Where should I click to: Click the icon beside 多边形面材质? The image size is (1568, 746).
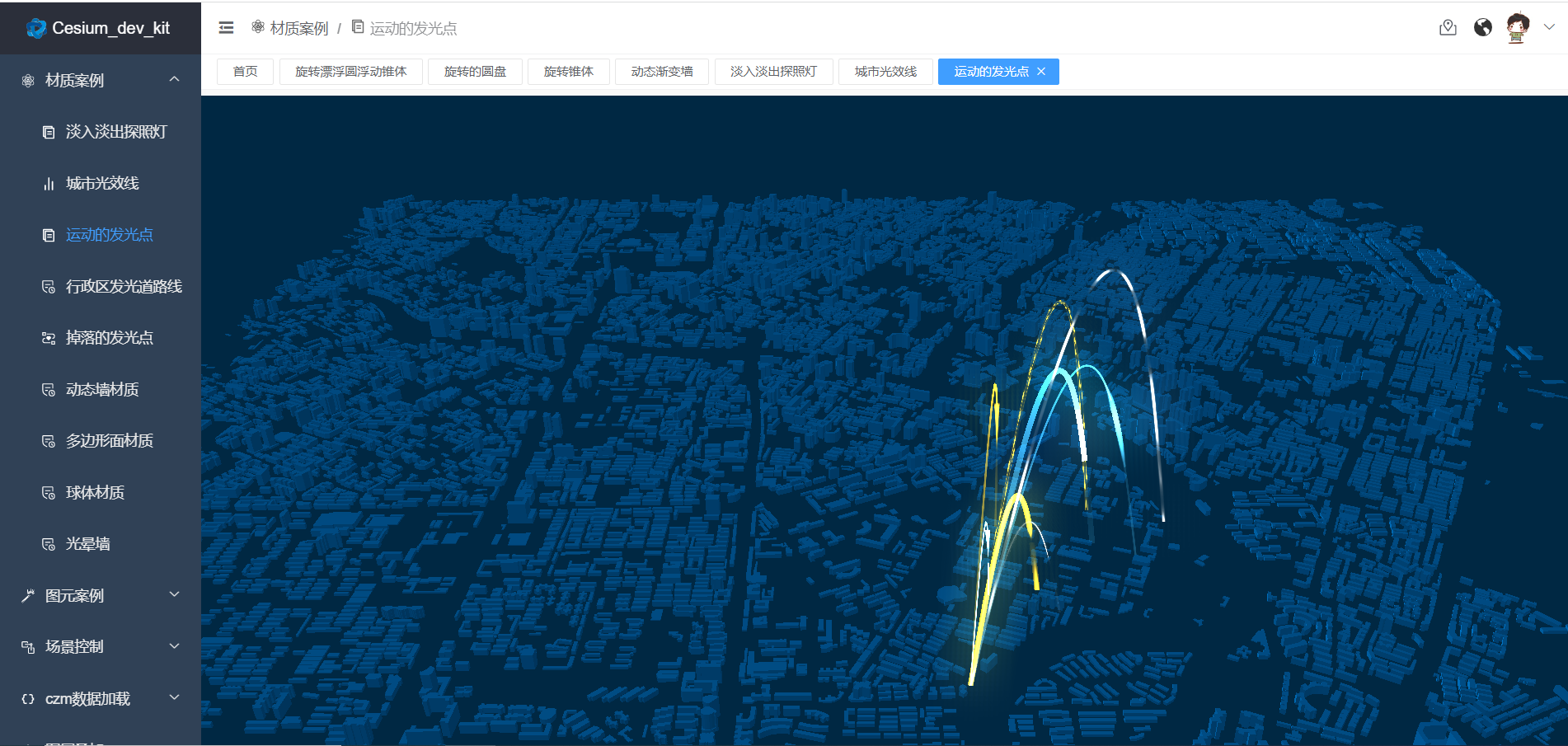[x=49, y=441]
